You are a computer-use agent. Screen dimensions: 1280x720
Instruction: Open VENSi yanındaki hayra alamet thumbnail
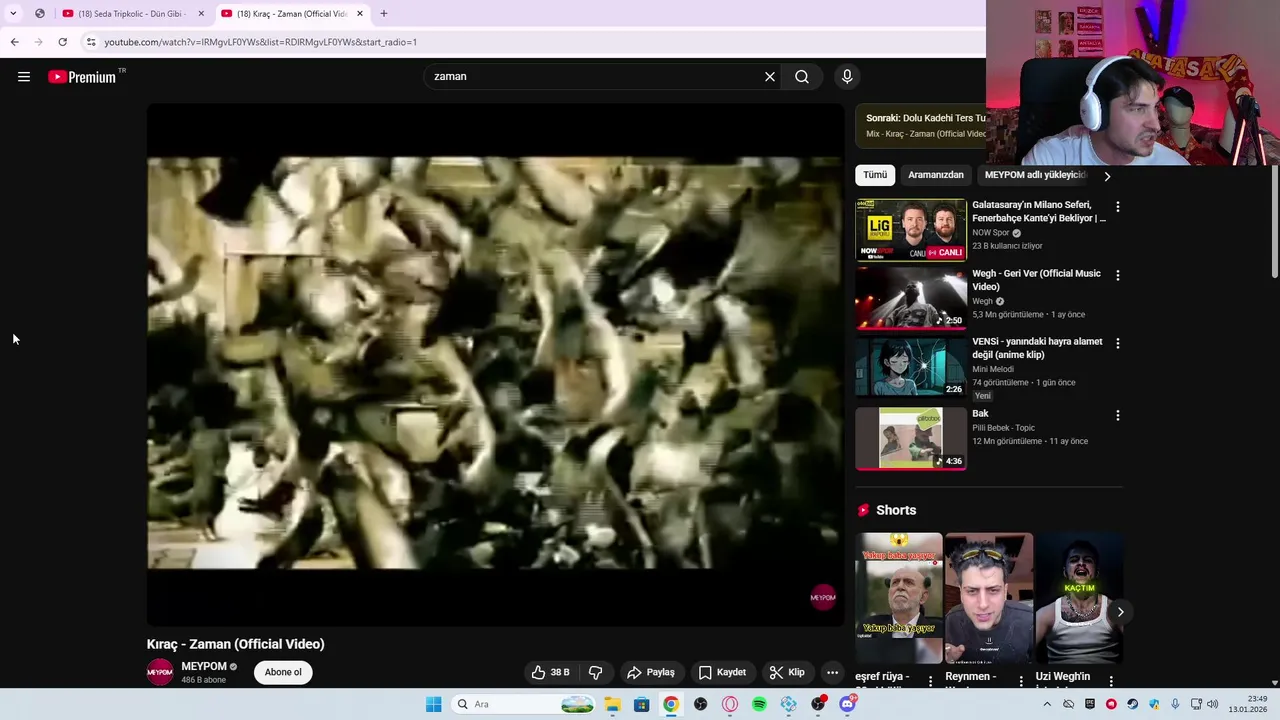click(x=911, y=367)
